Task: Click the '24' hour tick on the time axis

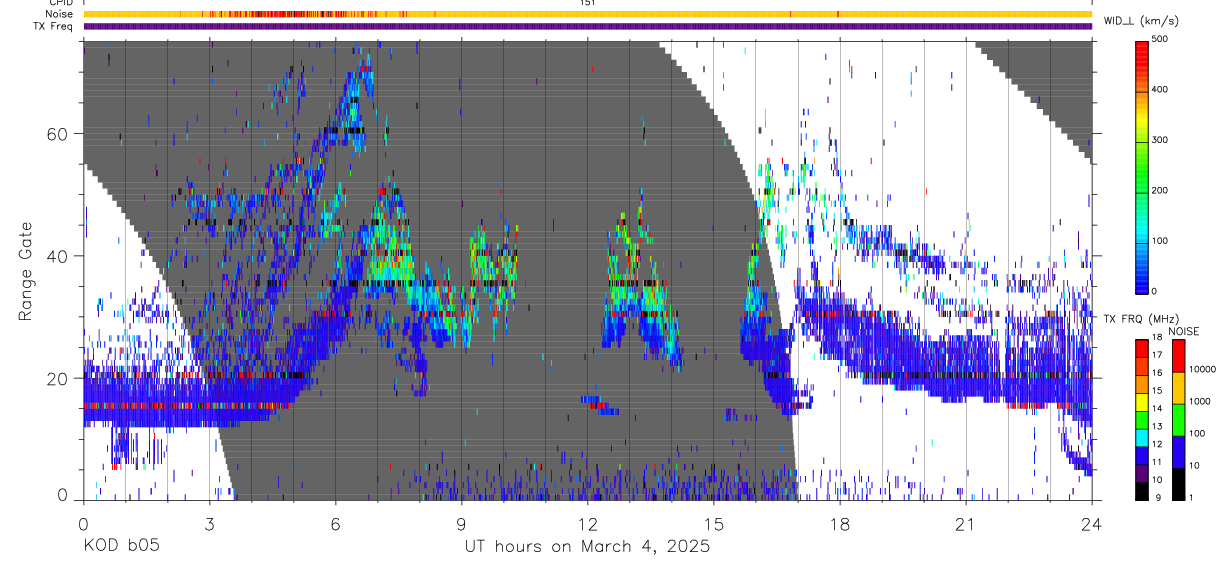Action: (x=1091, y=523)
